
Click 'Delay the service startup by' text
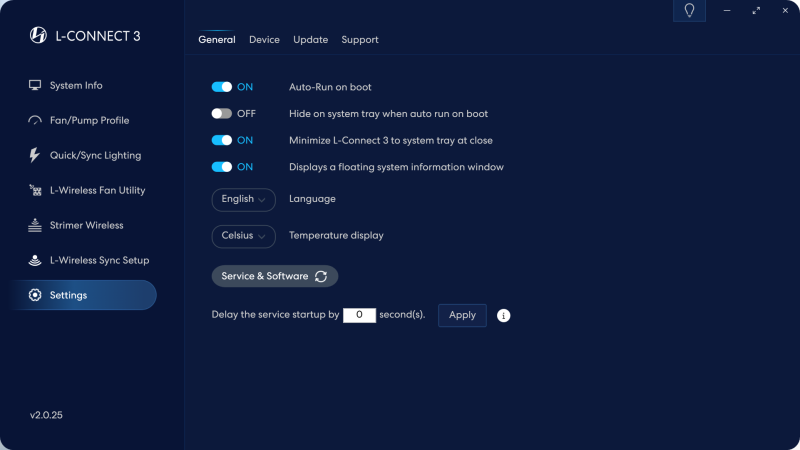point(276,314)
